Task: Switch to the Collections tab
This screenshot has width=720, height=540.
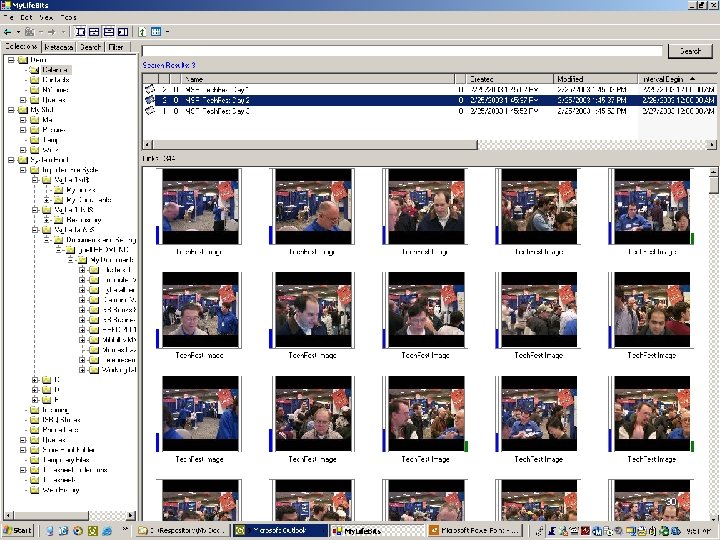Action: tap(21, 46)
